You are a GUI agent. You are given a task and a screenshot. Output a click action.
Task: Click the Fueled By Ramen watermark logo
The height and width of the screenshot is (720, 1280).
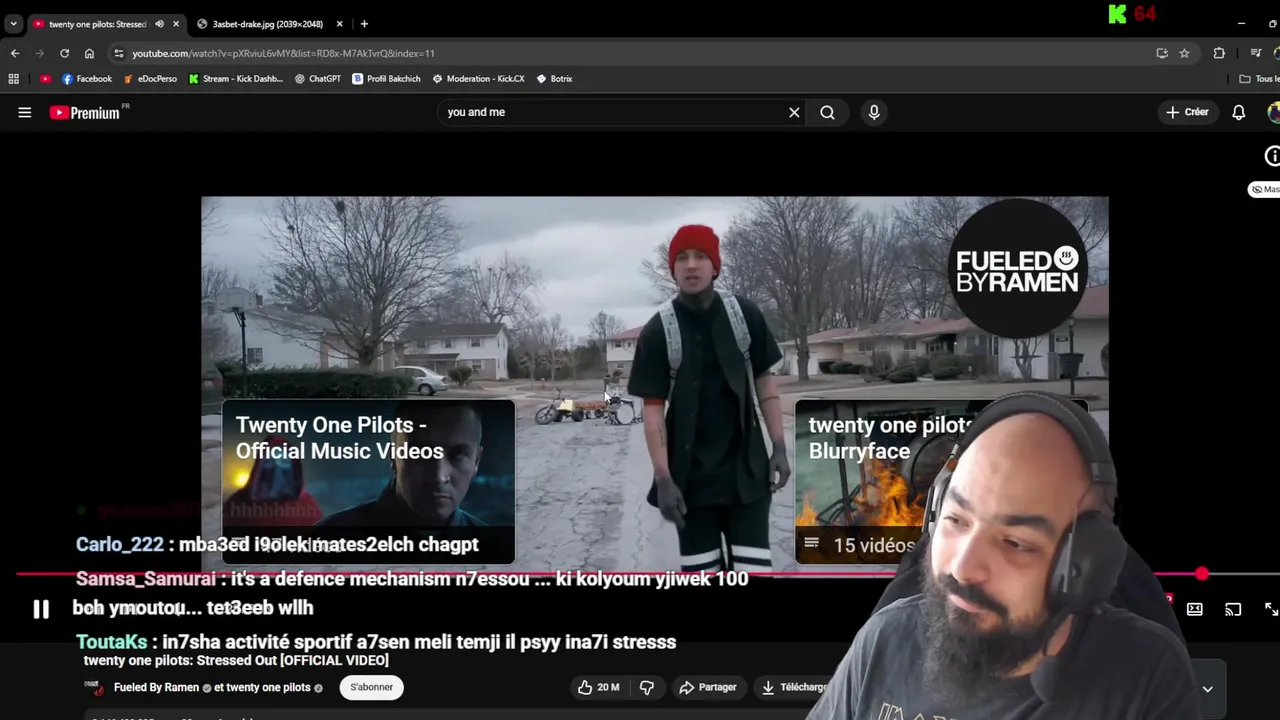(1018, 268)
